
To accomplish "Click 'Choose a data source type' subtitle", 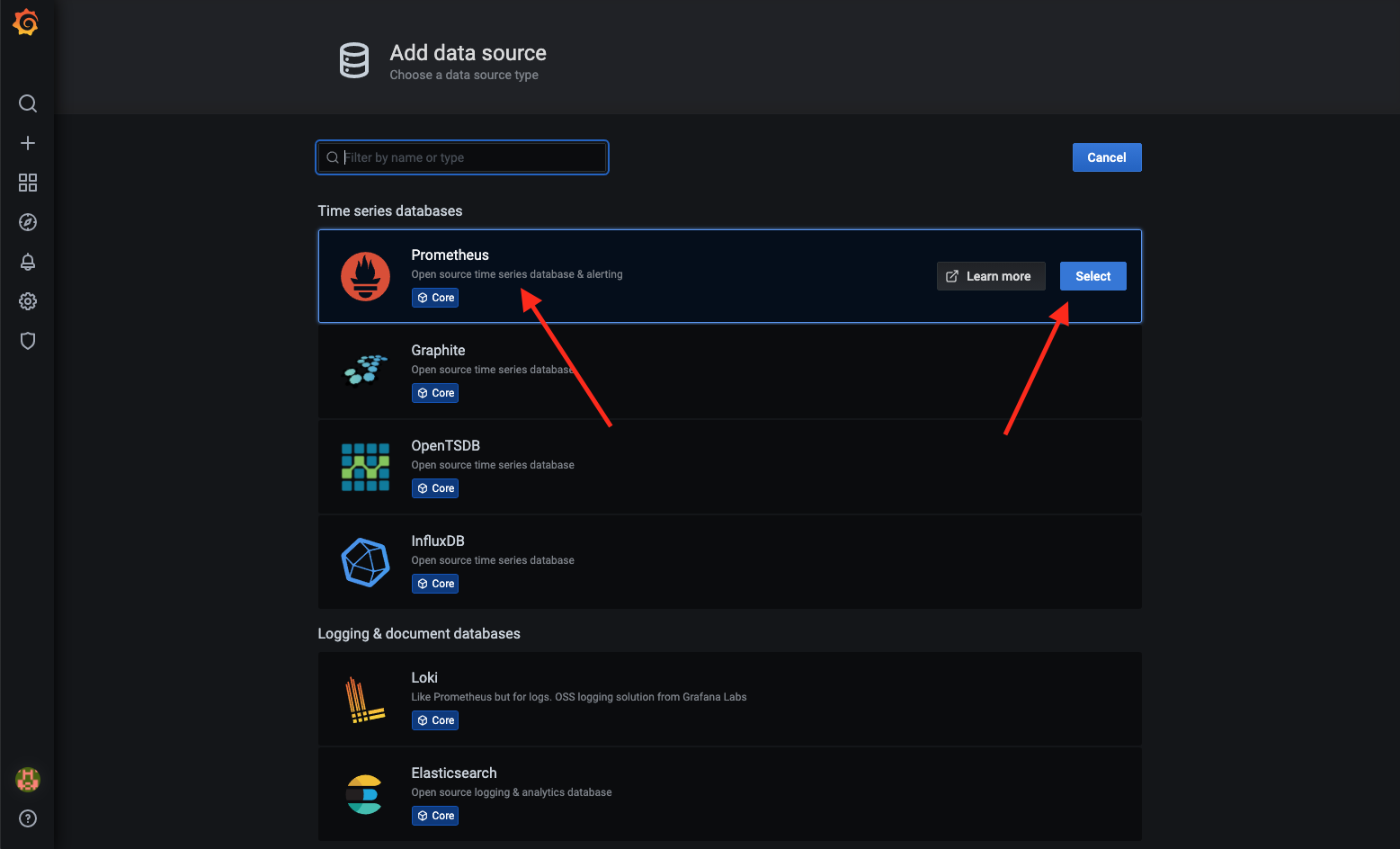I will (464, 75).
